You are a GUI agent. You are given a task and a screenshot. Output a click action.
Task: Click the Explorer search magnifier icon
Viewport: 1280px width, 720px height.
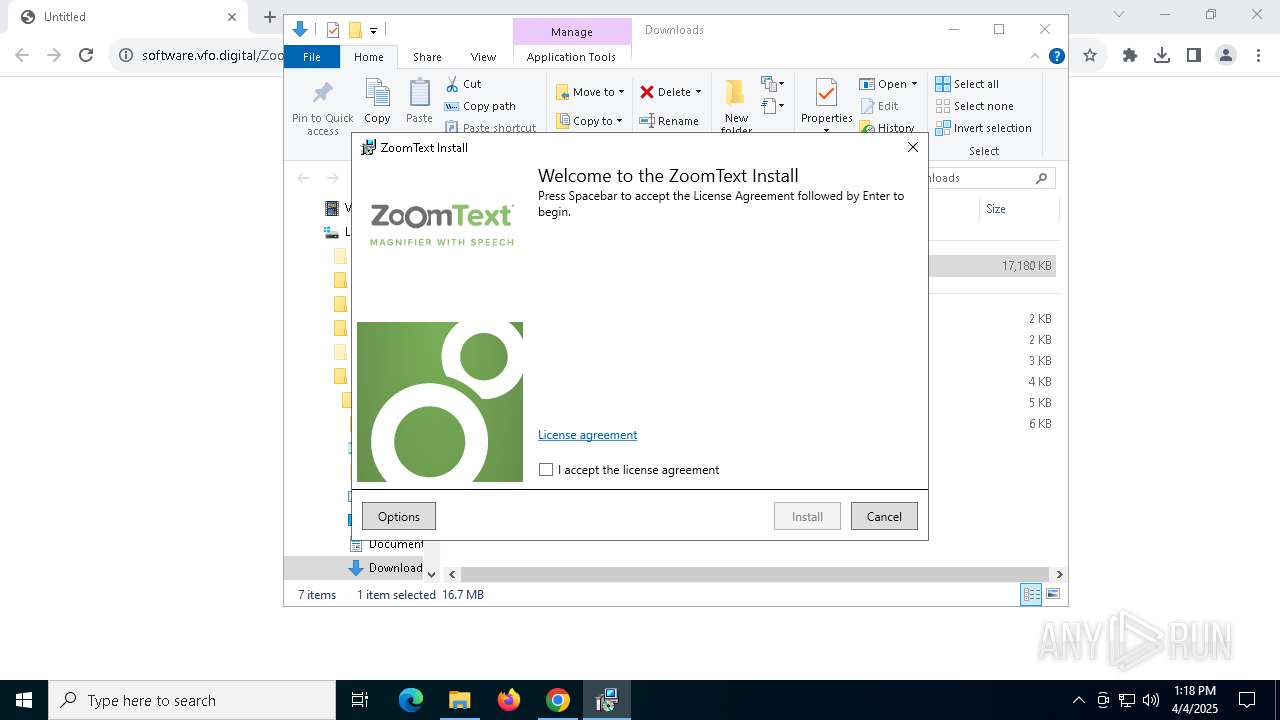1041,178
